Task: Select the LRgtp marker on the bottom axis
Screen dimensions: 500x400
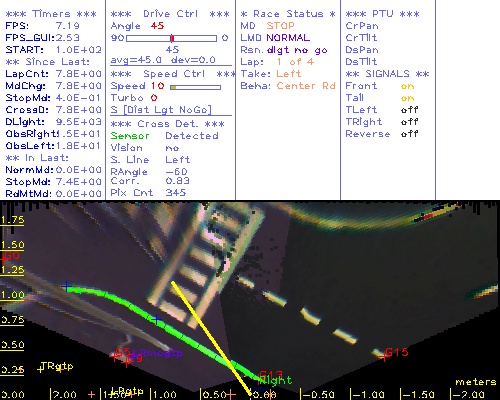Action: (127, 391)
